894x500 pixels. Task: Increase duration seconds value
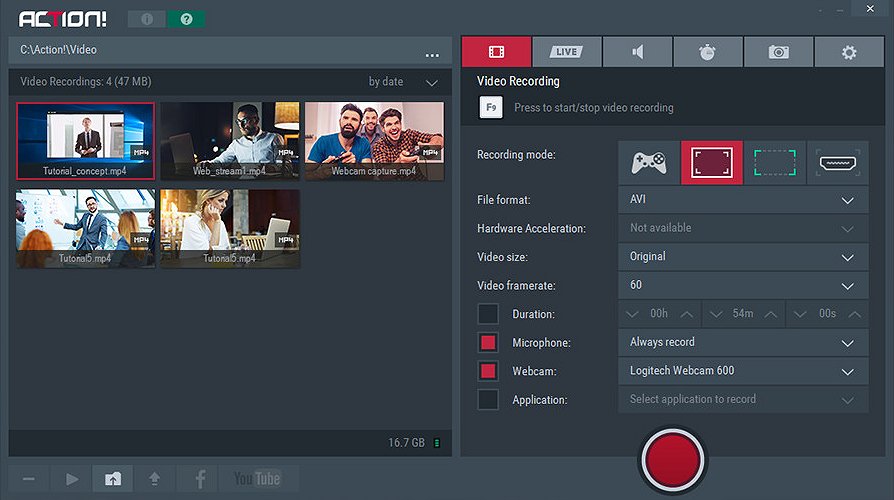tap(855, 314)
